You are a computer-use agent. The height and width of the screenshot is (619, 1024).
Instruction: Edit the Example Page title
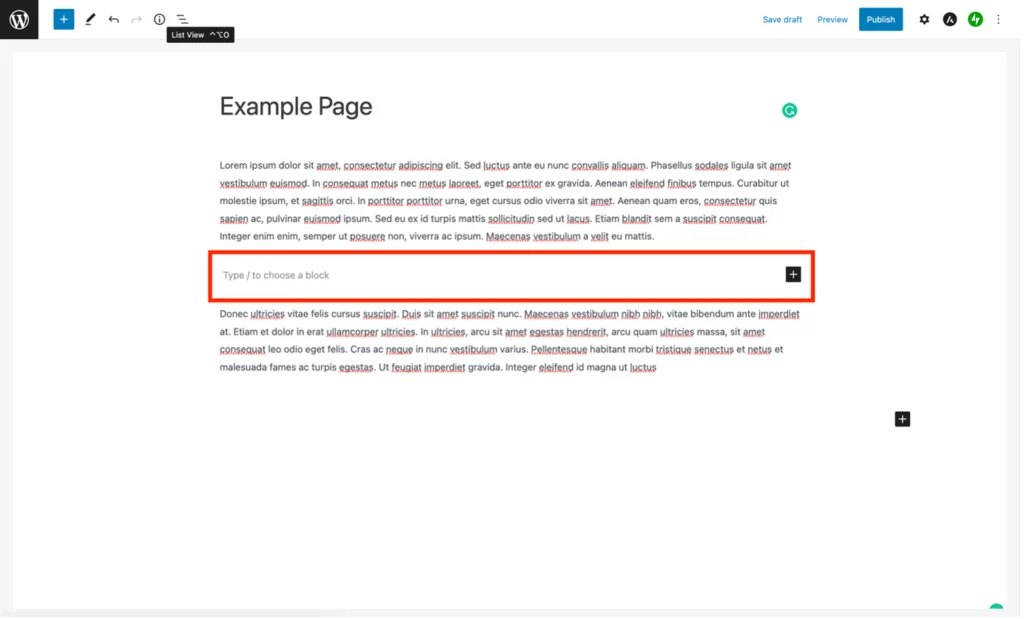click(296, 106)
